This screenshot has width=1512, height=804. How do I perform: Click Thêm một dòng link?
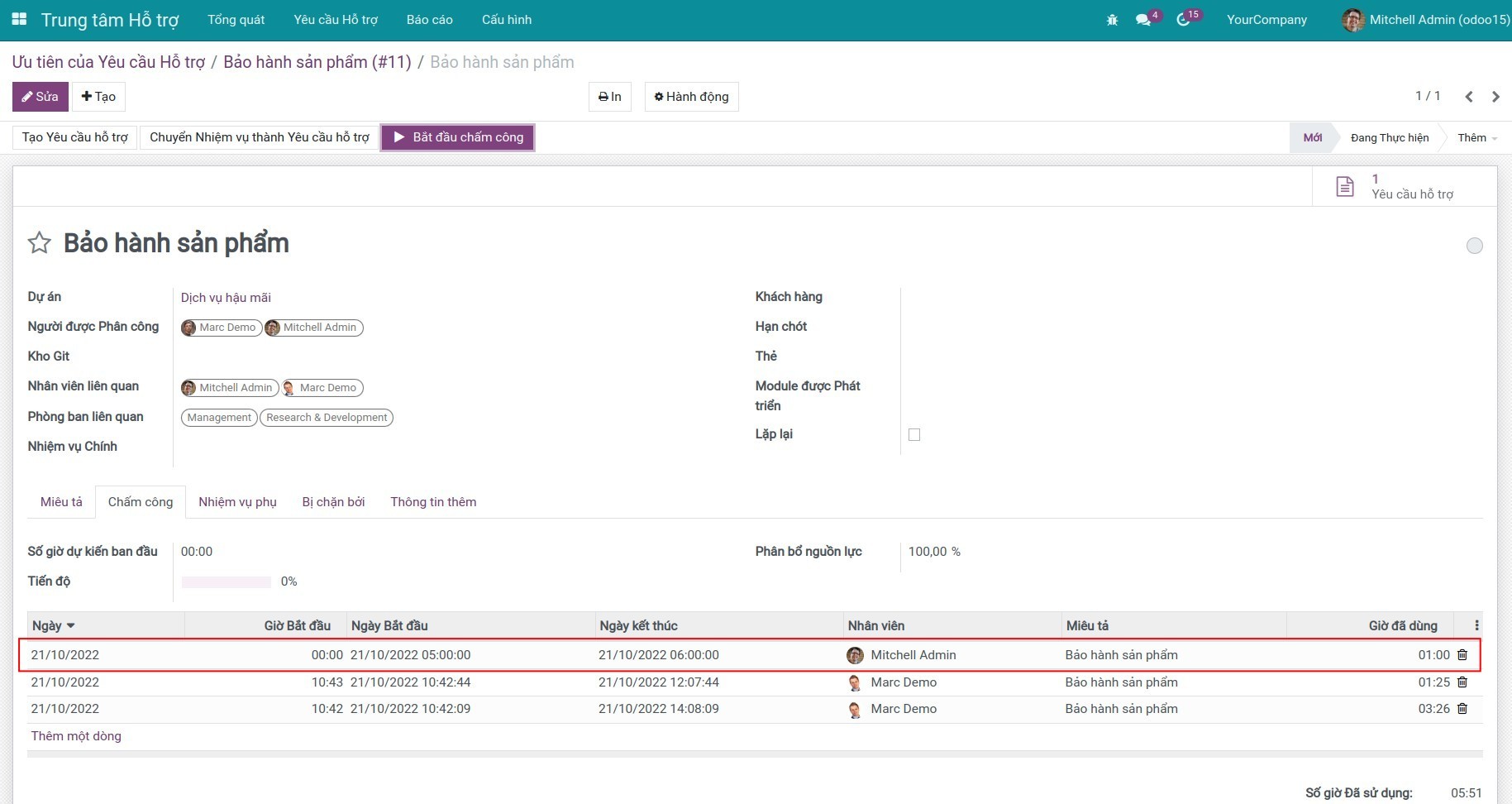coord(76,736)
